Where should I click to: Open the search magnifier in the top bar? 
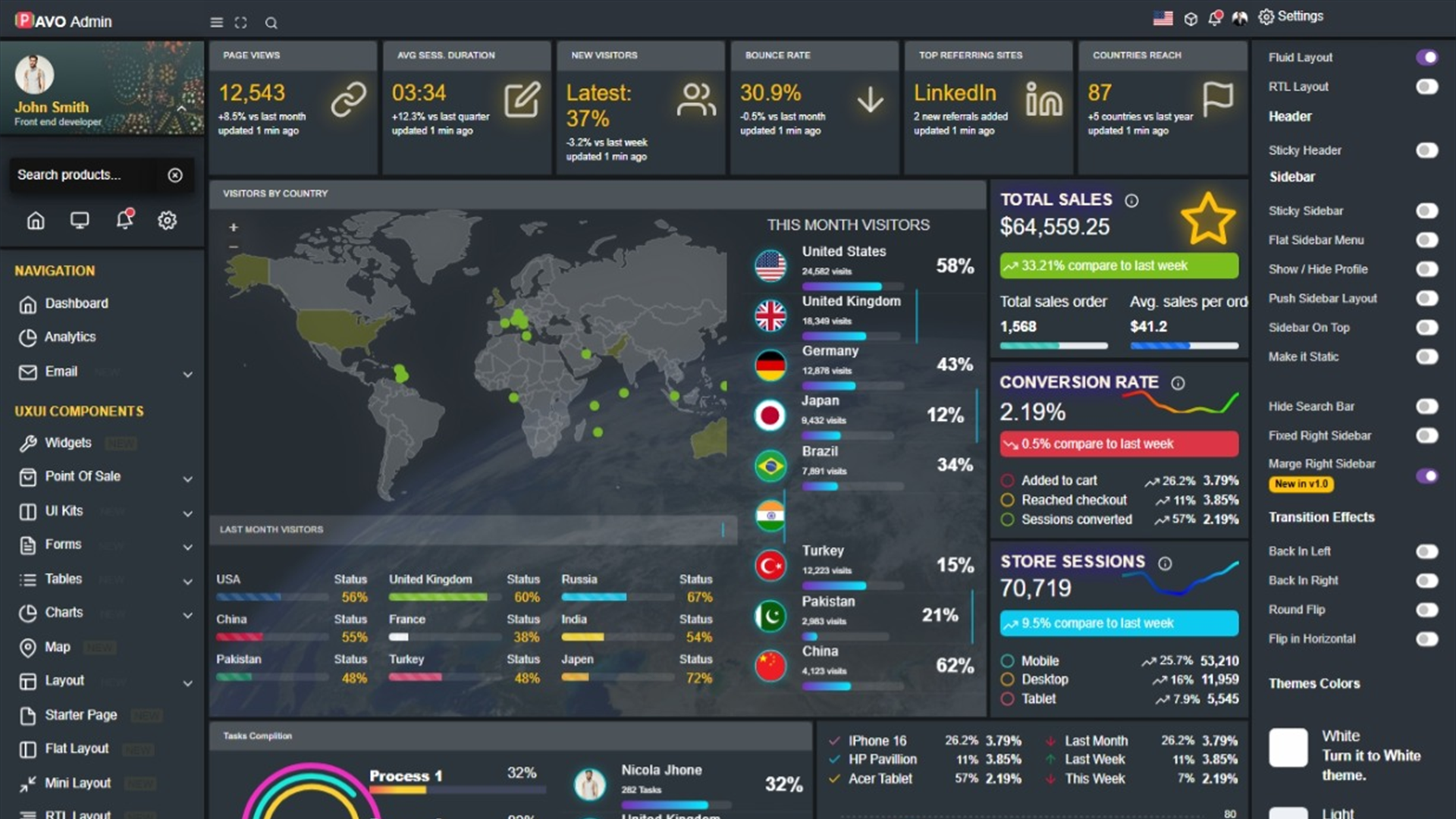(271, 23)
